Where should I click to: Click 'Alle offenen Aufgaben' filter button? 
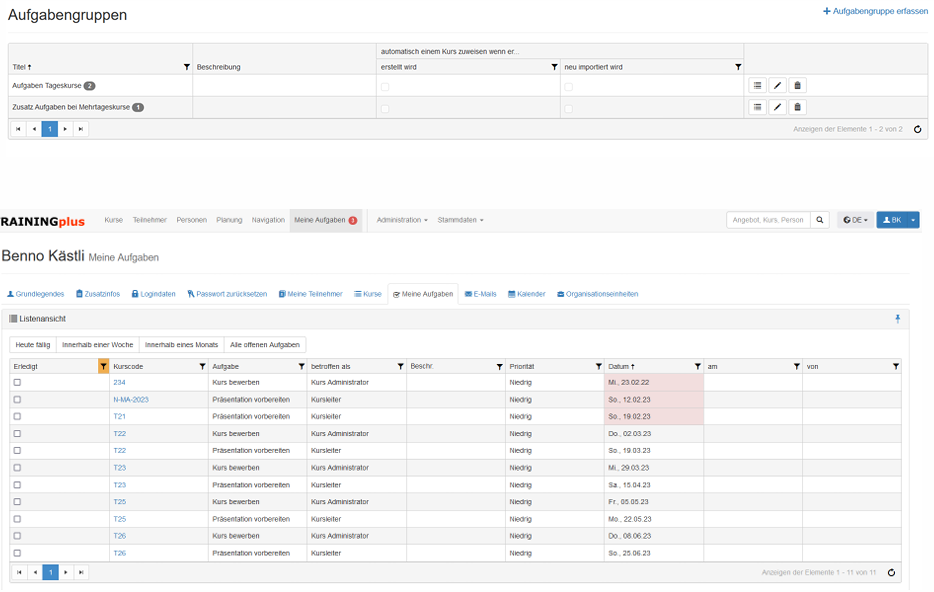(265, 345)
